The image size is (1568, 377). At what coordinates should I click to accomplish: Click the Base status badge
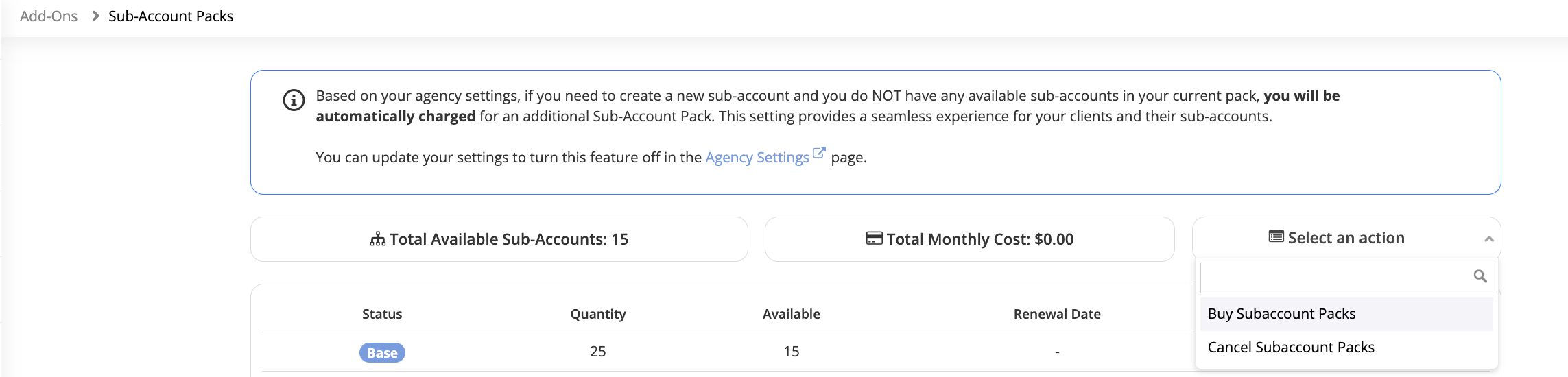[x=382, y=353]
